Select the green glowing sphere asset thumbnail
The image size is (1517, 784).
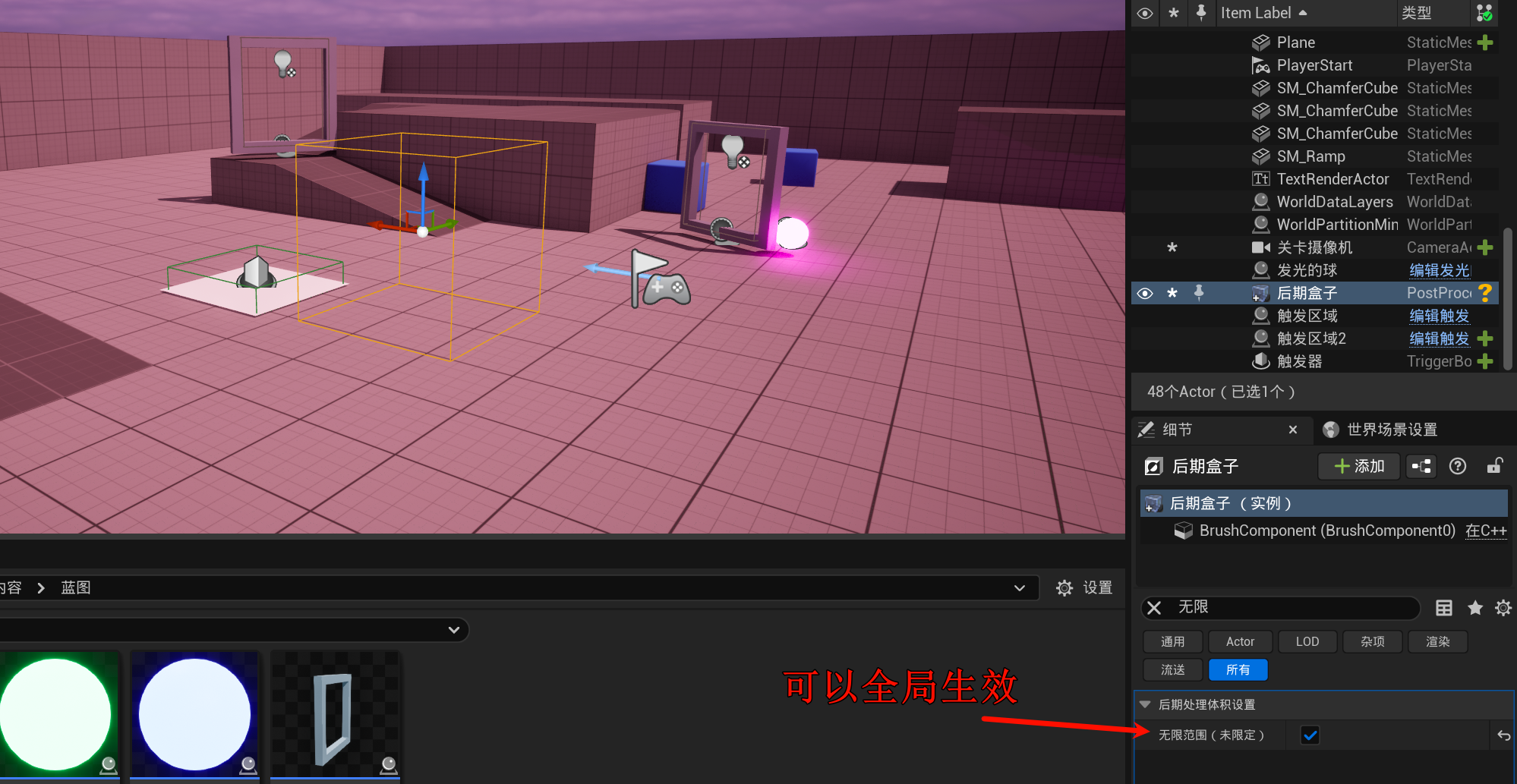(56, 714)
